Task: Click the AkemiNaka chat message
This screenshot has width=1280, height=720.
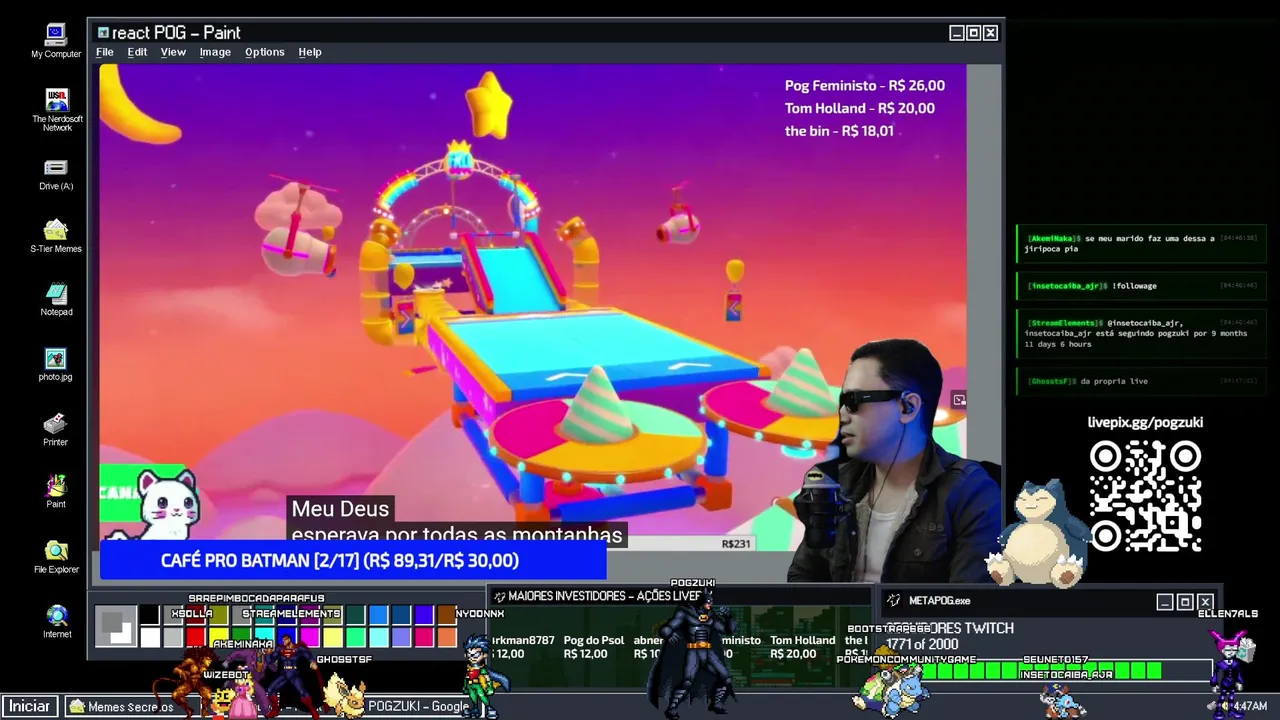Action: click(x=1142, y=244)
